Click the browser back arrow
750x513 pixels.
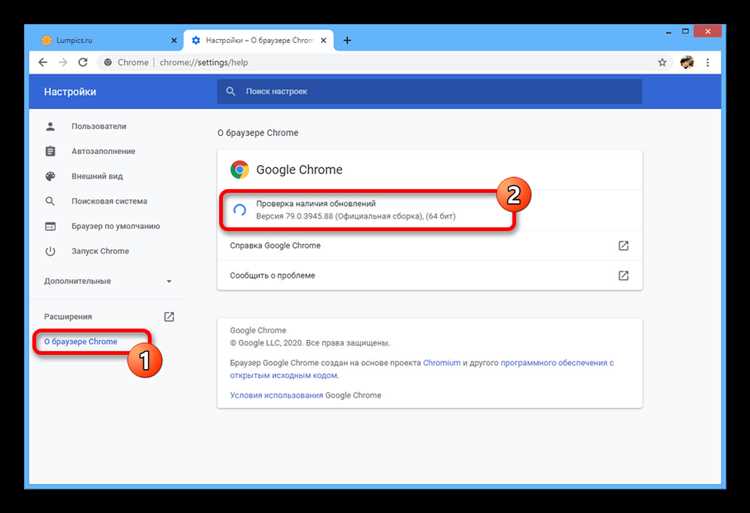(43, 62)
